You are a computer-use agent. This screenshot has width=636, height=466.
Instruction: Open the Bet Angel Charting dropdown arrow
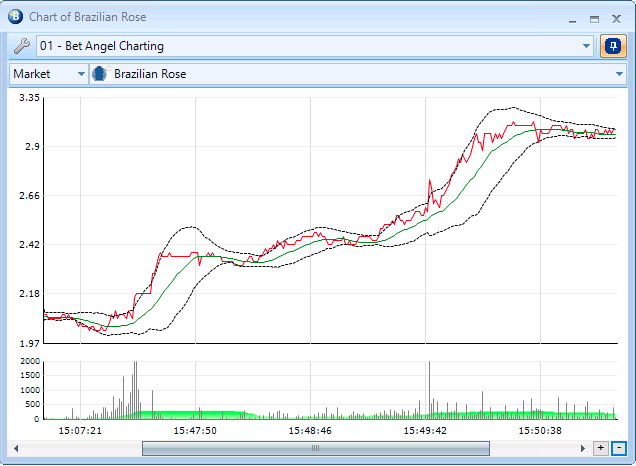(586, 46)
